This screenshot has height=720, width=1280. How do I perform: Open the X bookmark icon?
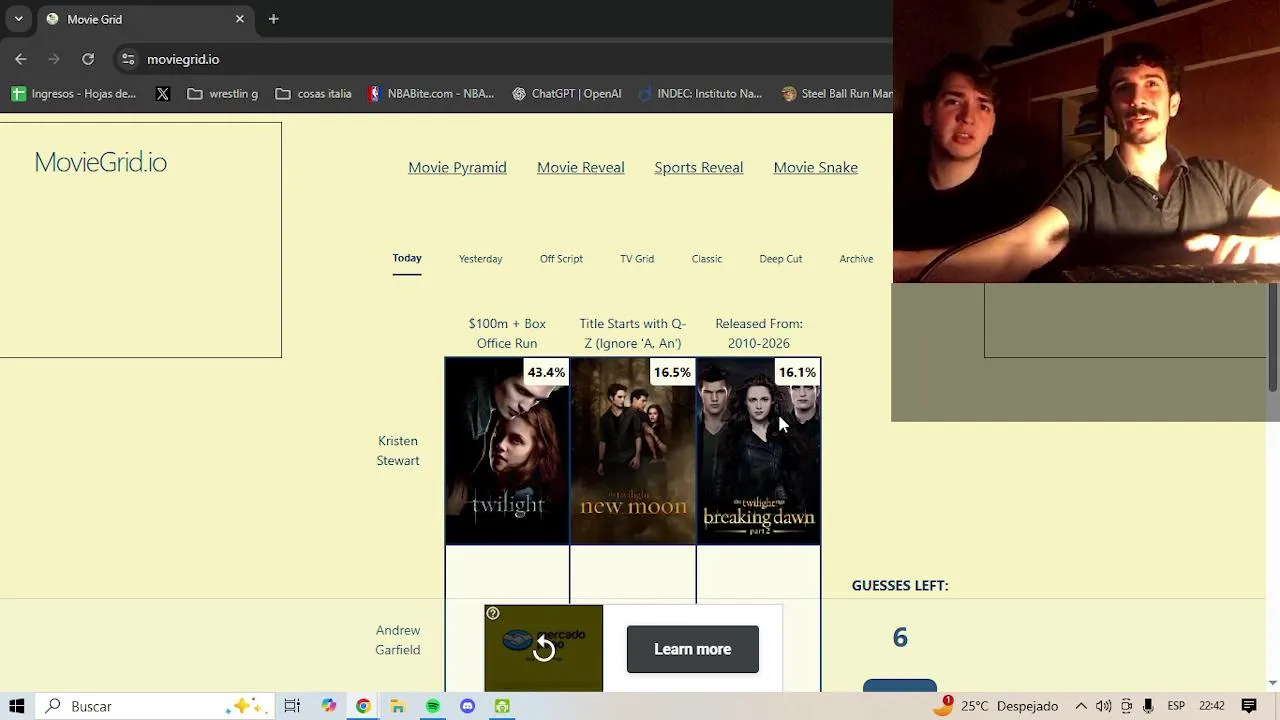coord(163,94)
